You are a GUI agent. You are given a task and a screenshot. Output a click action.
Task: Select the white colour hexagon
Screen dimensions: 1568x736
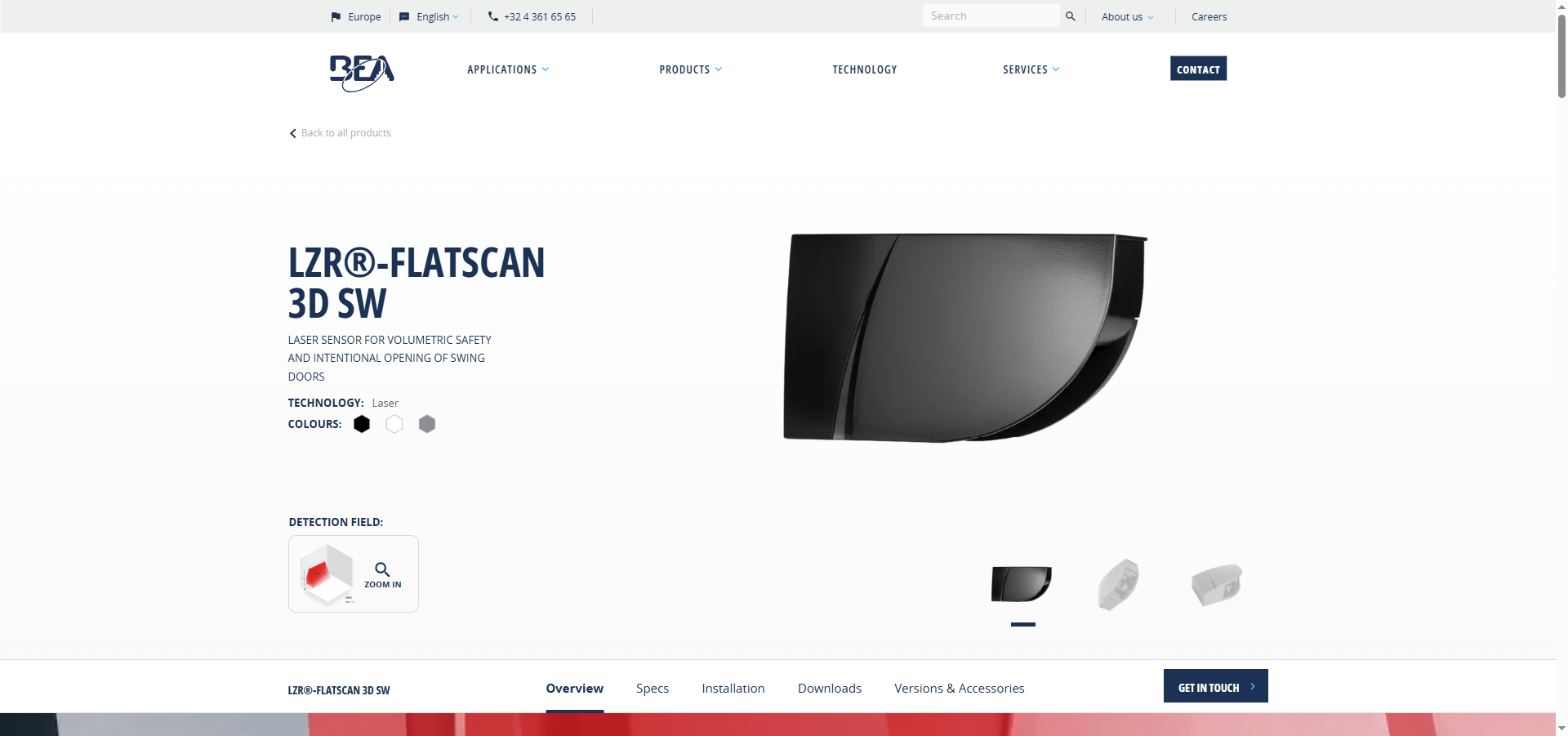click(x=395, y=424)
